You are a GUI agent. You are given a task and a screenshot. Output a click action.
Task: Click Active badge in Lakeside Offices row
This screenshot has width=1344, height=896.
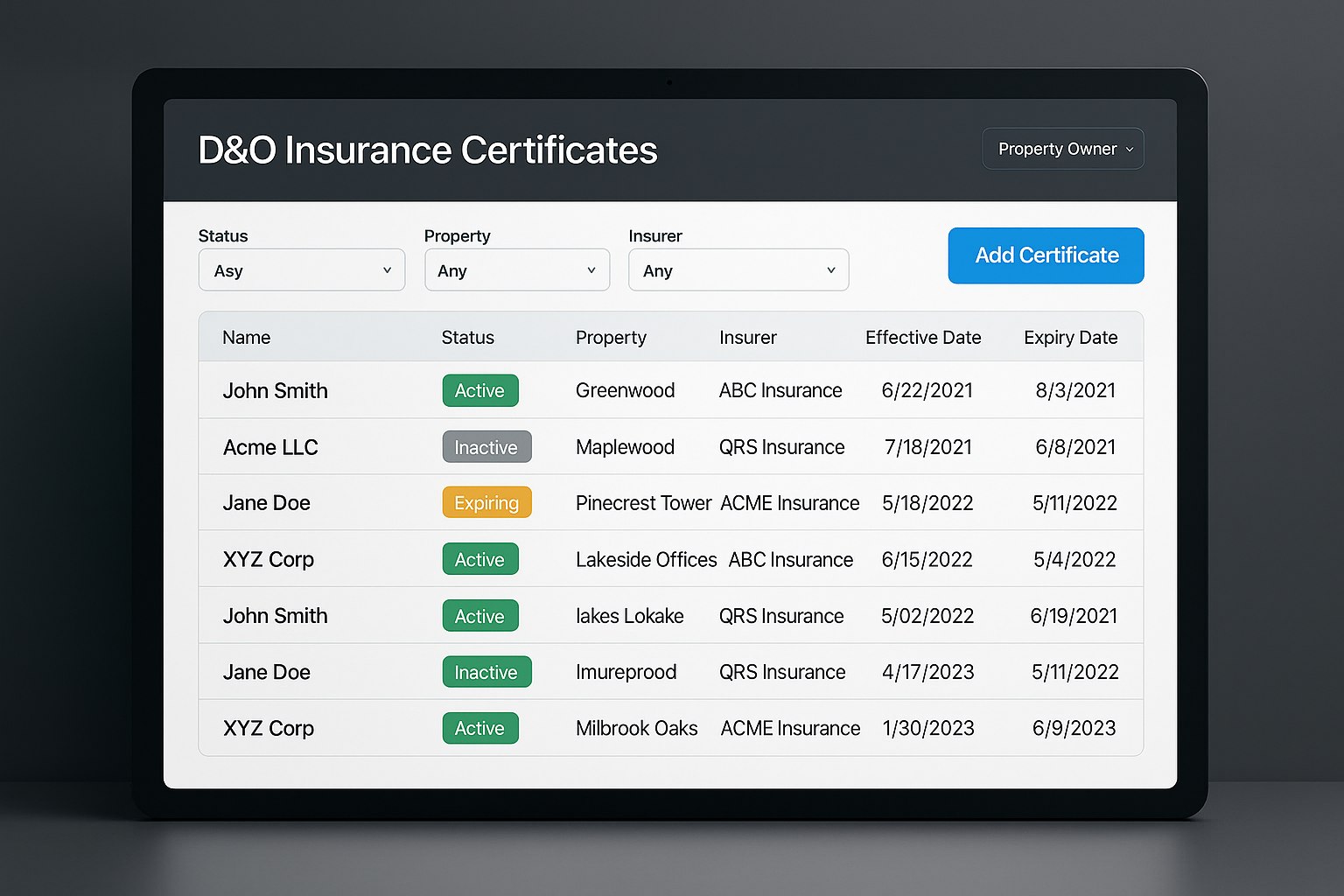479,559
